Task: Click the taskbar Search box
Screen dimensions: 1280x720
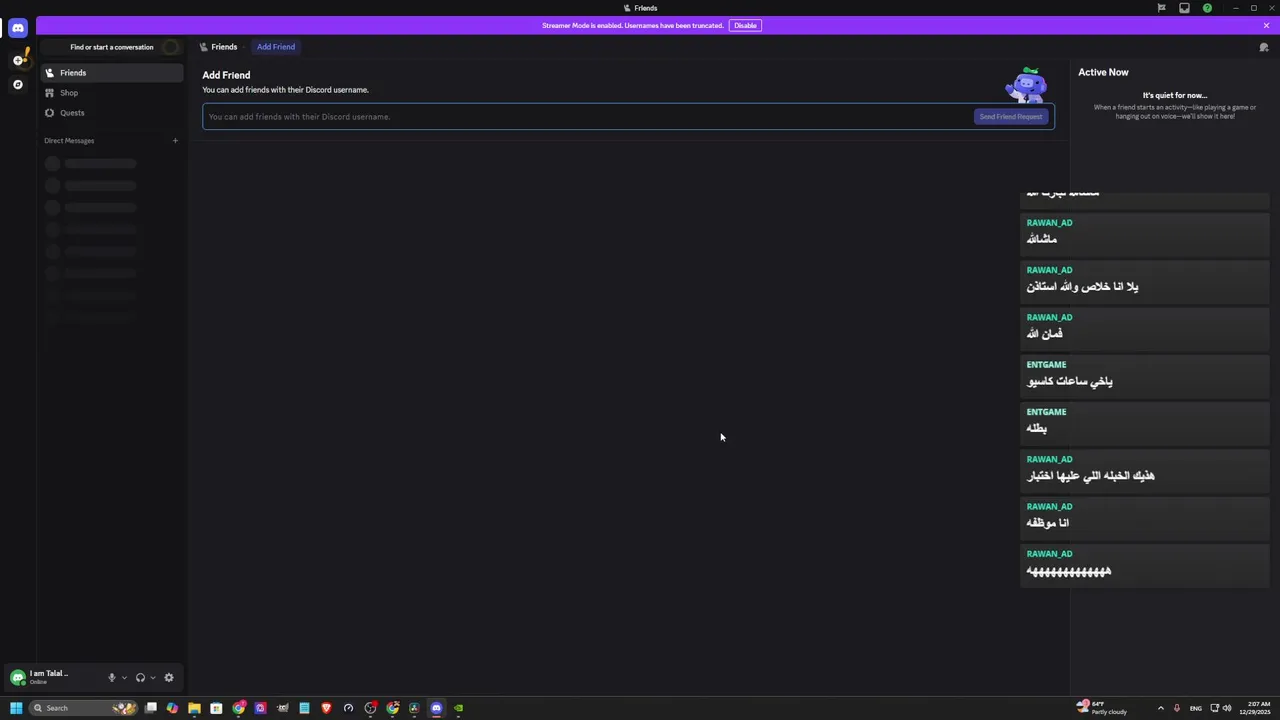Action: click(84, 708)
